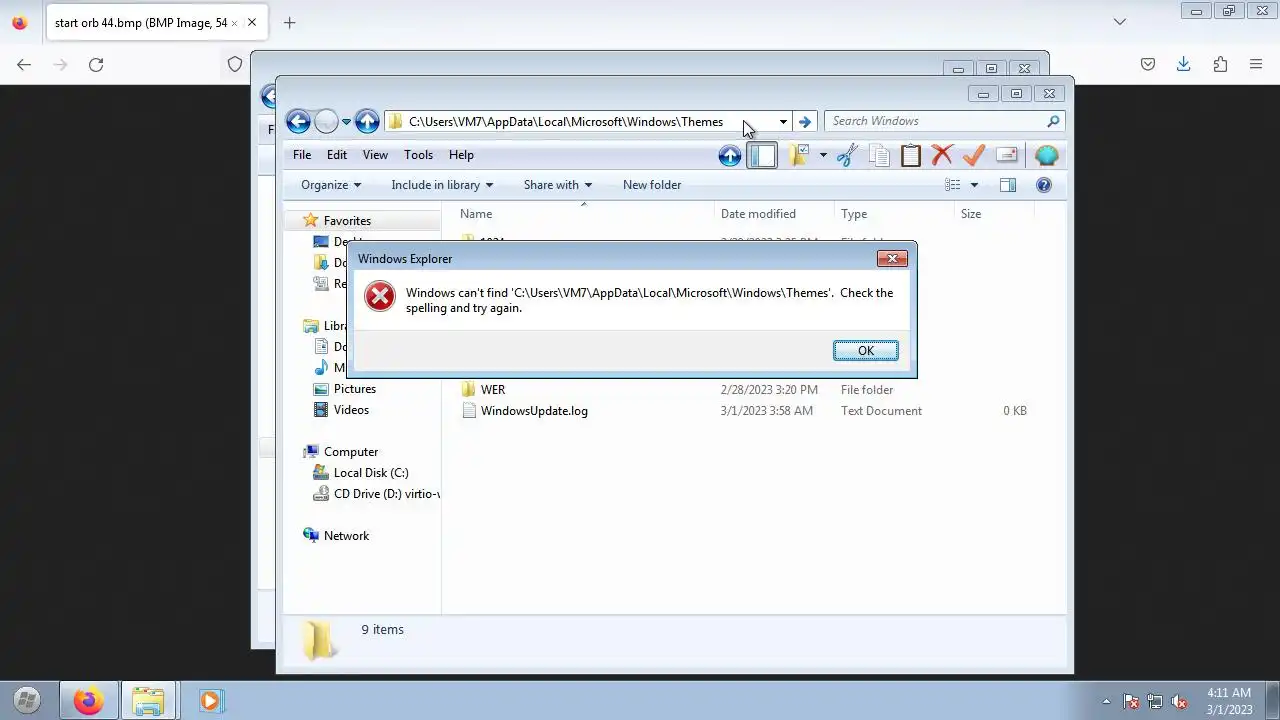Click the orange checkmark Properties icon

coord(974,155)
